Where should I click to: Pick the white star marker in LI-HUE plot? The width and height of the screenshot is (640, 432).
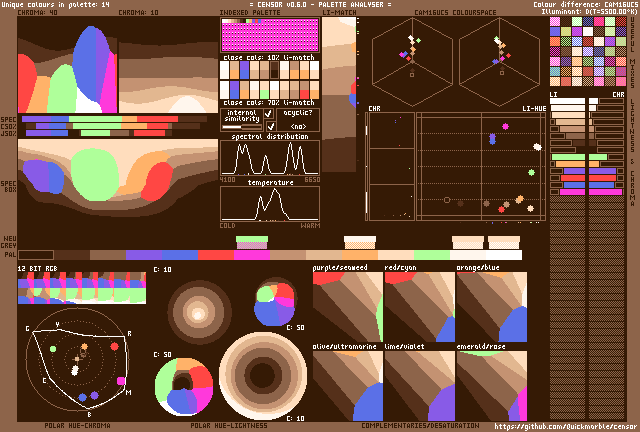click(537, 147)
